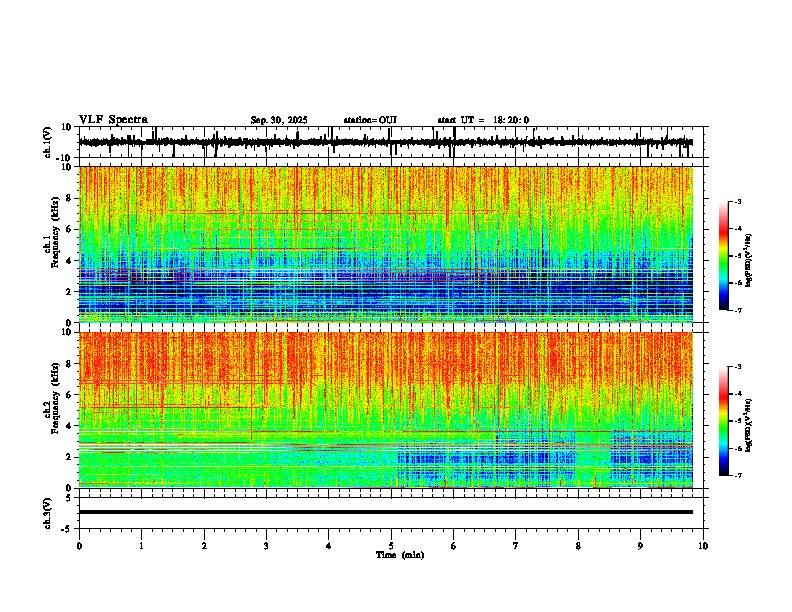Click time axis tick label "3"
Viewport: 792px width, 612px height.
tap(266, 546)
